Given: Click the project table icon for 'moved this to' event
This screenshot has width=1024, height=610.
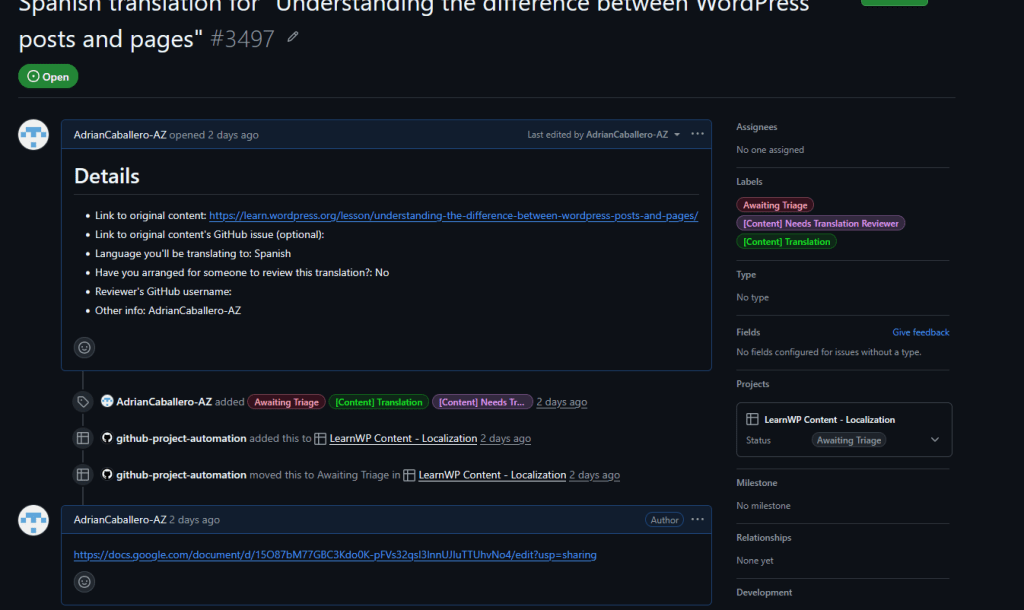Looking at the screenshot, I should pyautogui.click(x=83, y=475).
